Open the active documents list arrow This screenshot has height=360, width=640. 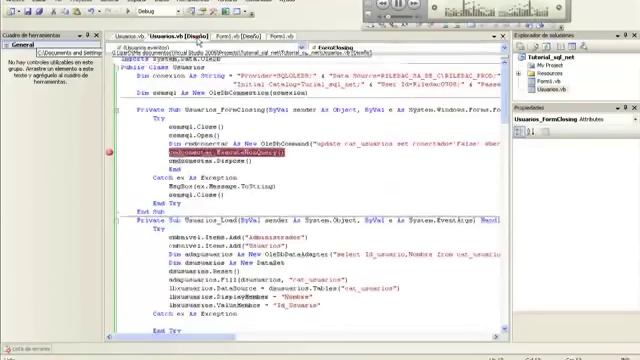point(494,36)
